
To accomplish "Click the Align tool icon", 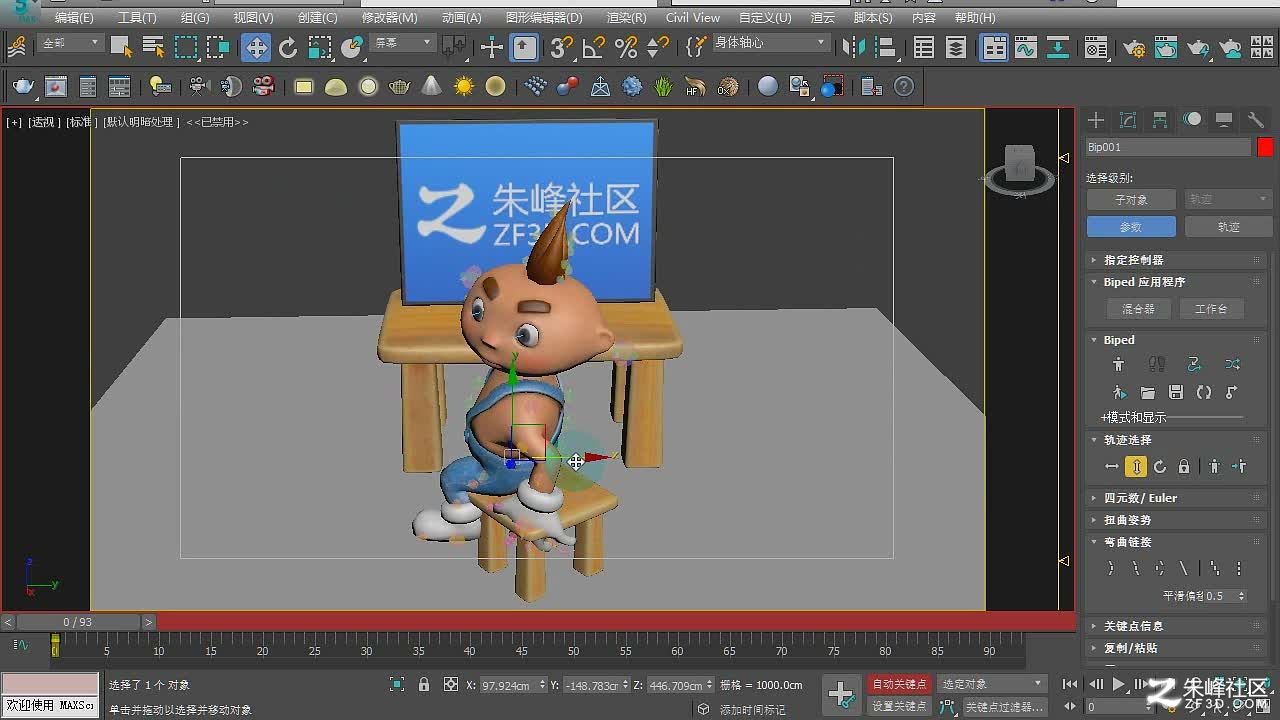I will click(884, 47).
